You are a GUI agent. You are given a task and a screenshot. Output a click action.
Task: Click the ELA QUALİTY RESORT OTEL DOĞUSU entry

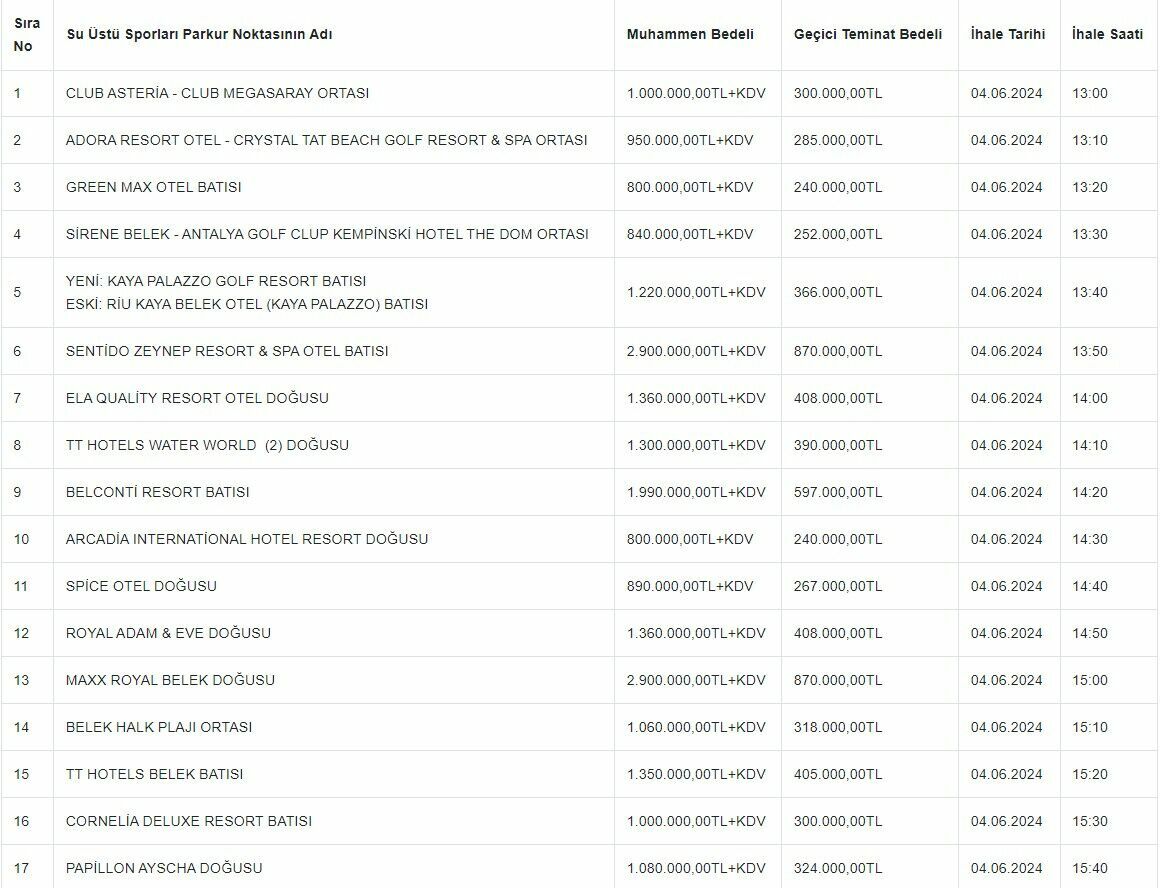click(197, 398)
